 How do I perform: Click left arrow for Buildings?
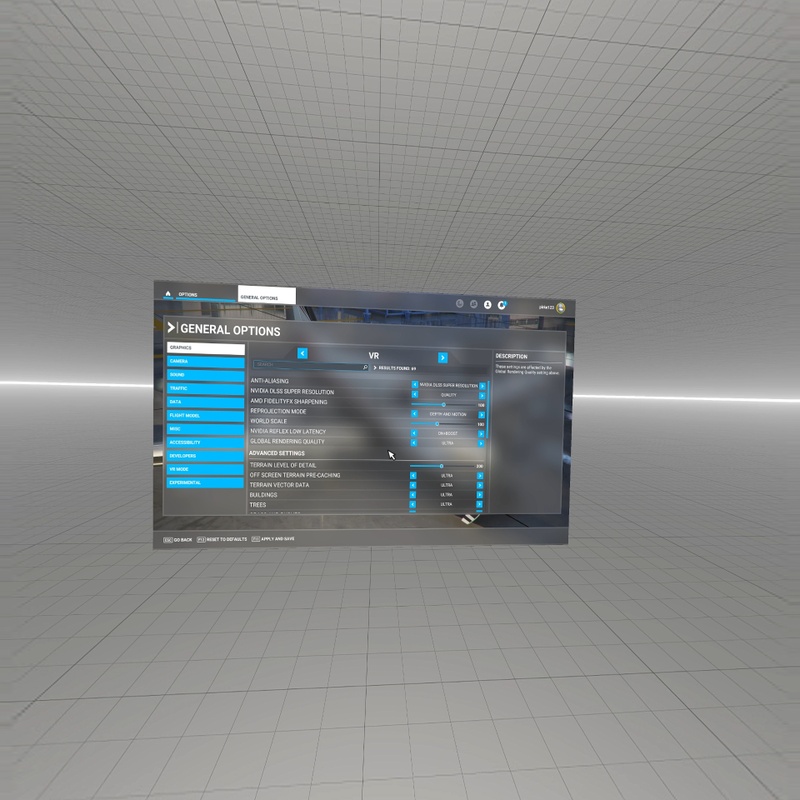pos(413,494)
